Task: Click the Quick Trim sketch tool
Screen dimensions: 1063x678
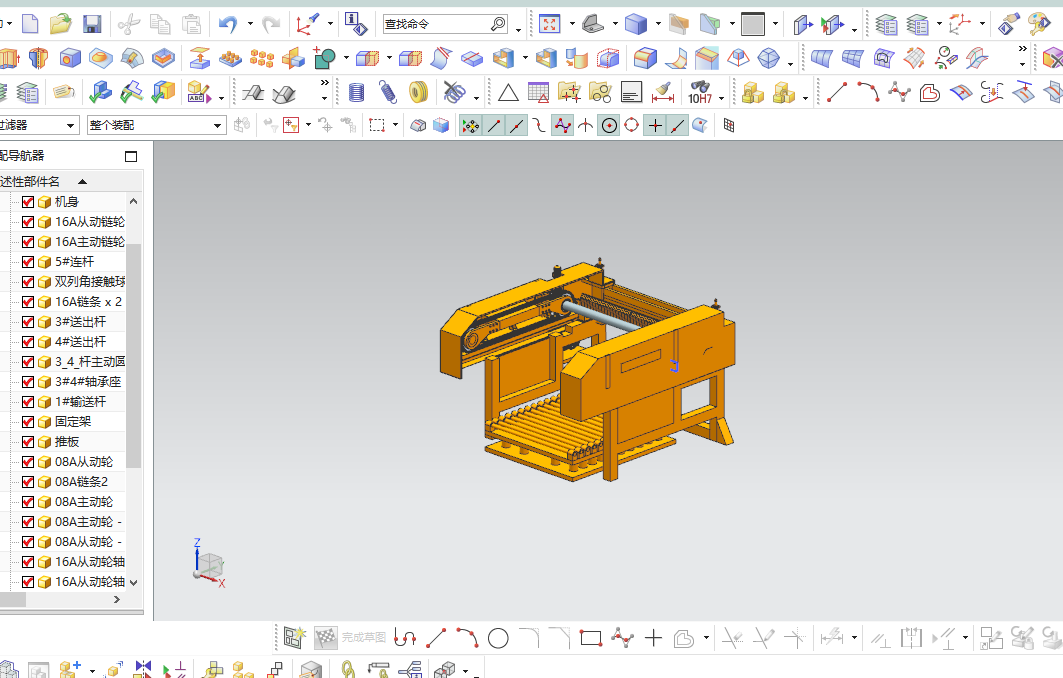Action: point(733,638)
